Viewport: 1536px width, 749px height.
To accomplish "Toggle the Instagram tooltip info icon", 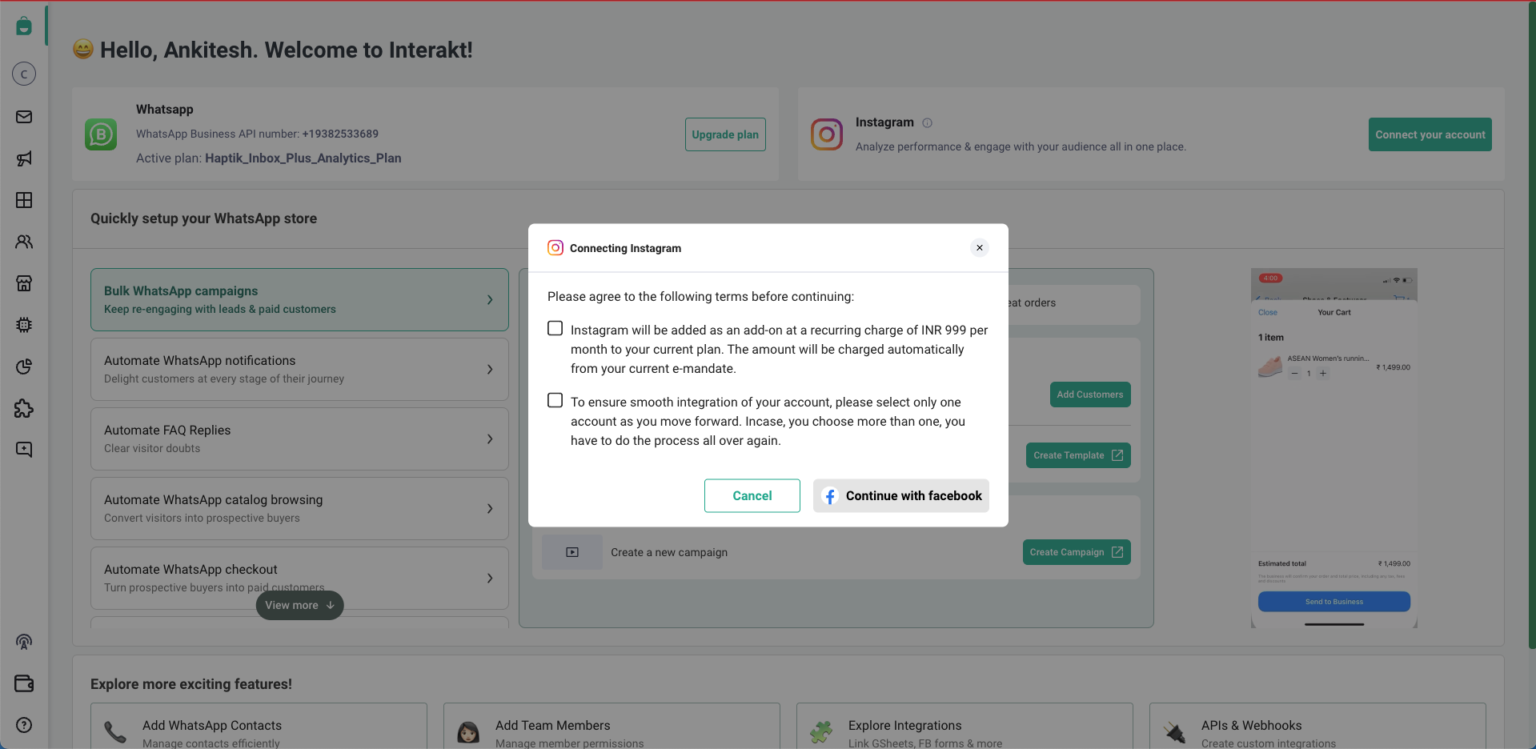I will point(927,123).
